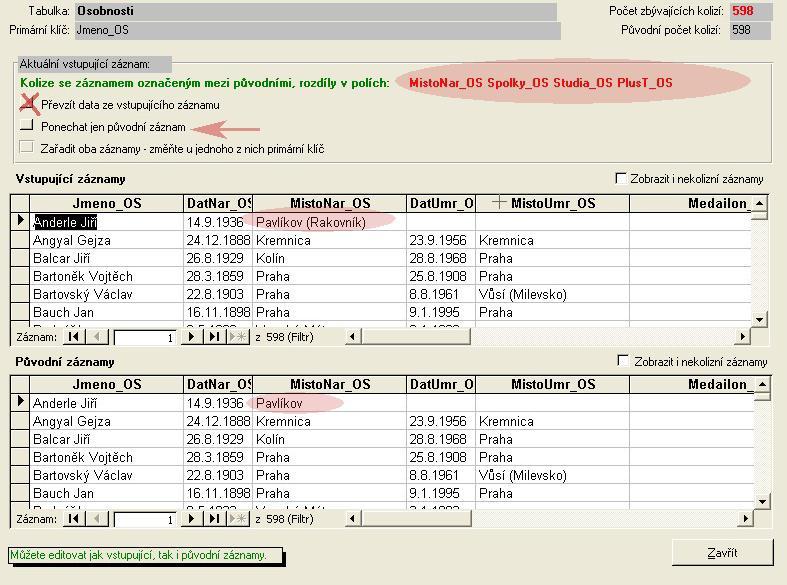The height and width of the screenshot is (585, 787).
Task: Go to next record in Původní záznamy navigator
Action: (191, 518)
